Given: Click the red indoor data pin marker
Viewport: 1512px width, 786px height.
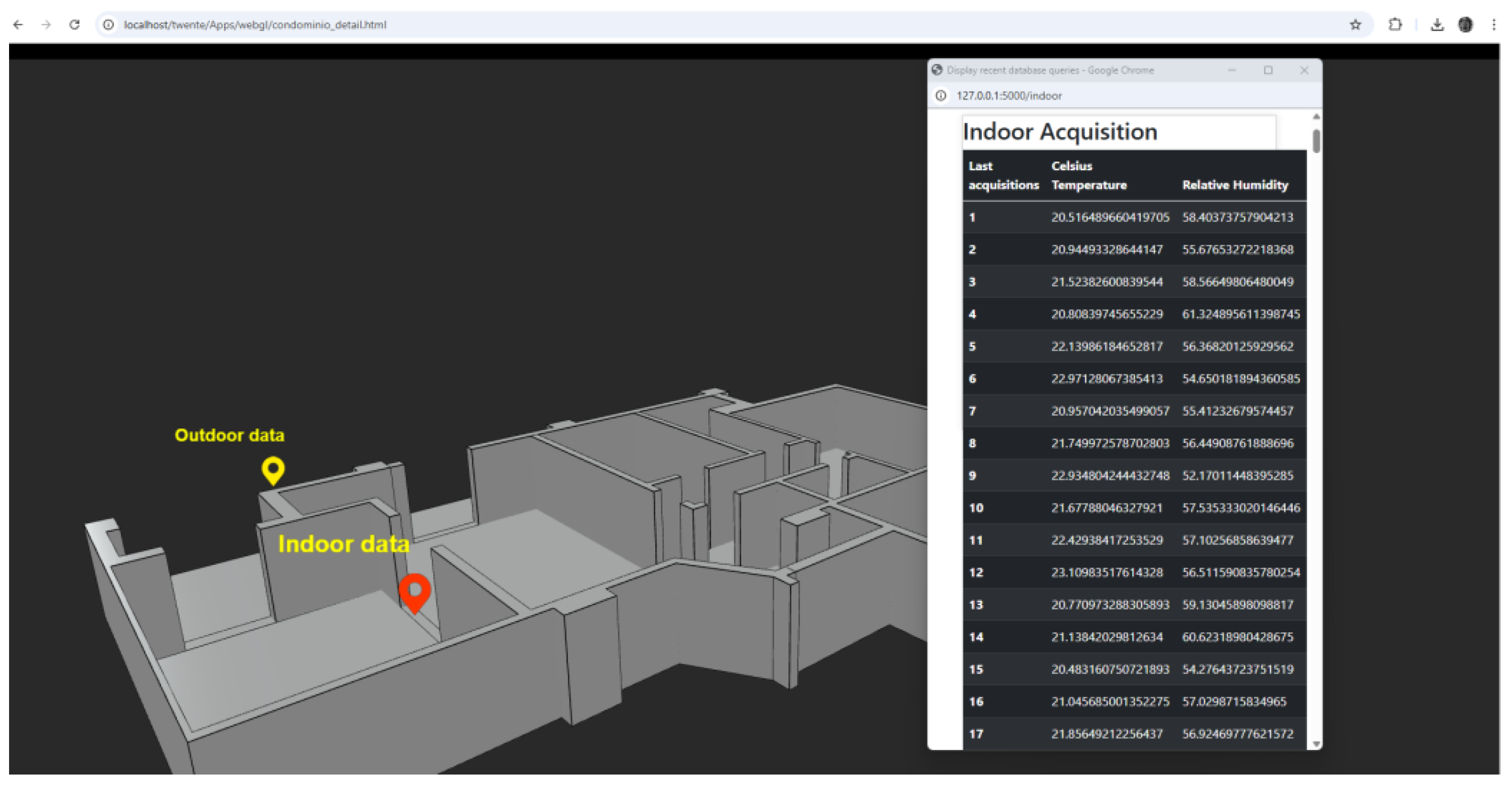Looking at the screenshot, I should [415, 592].
